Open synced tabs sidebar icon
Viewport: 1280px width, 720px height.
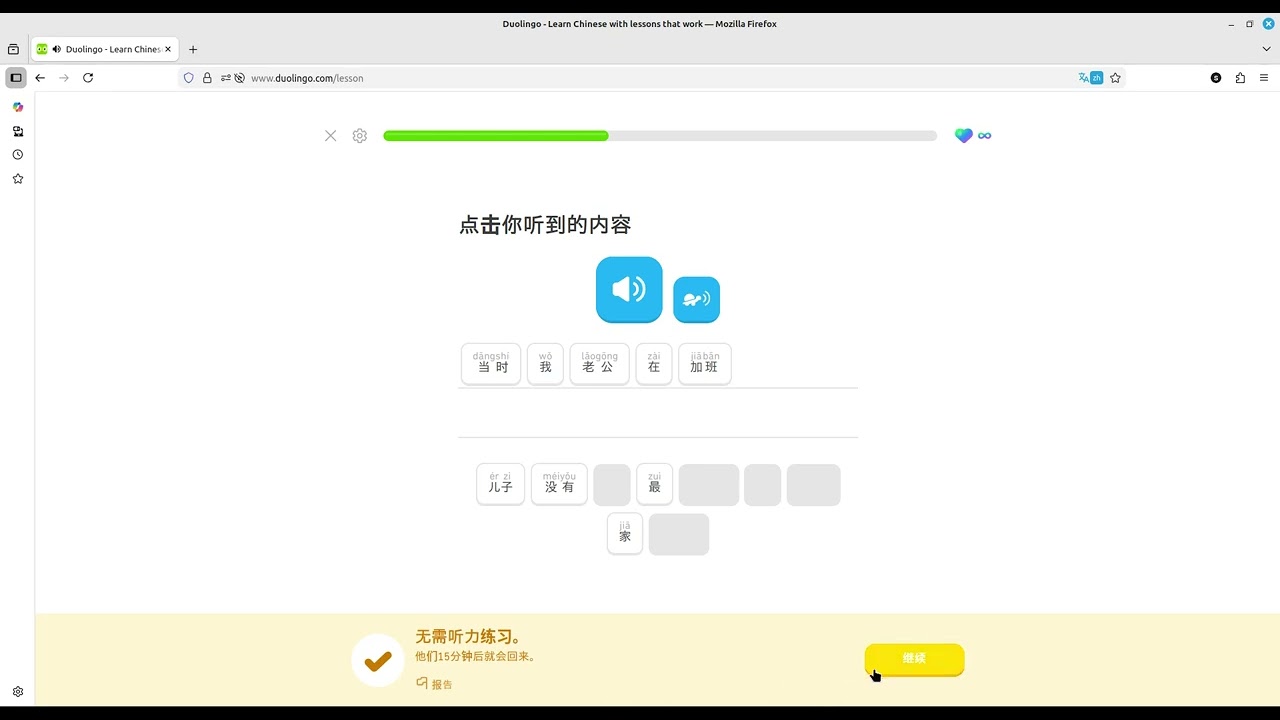tap(18, 131)
